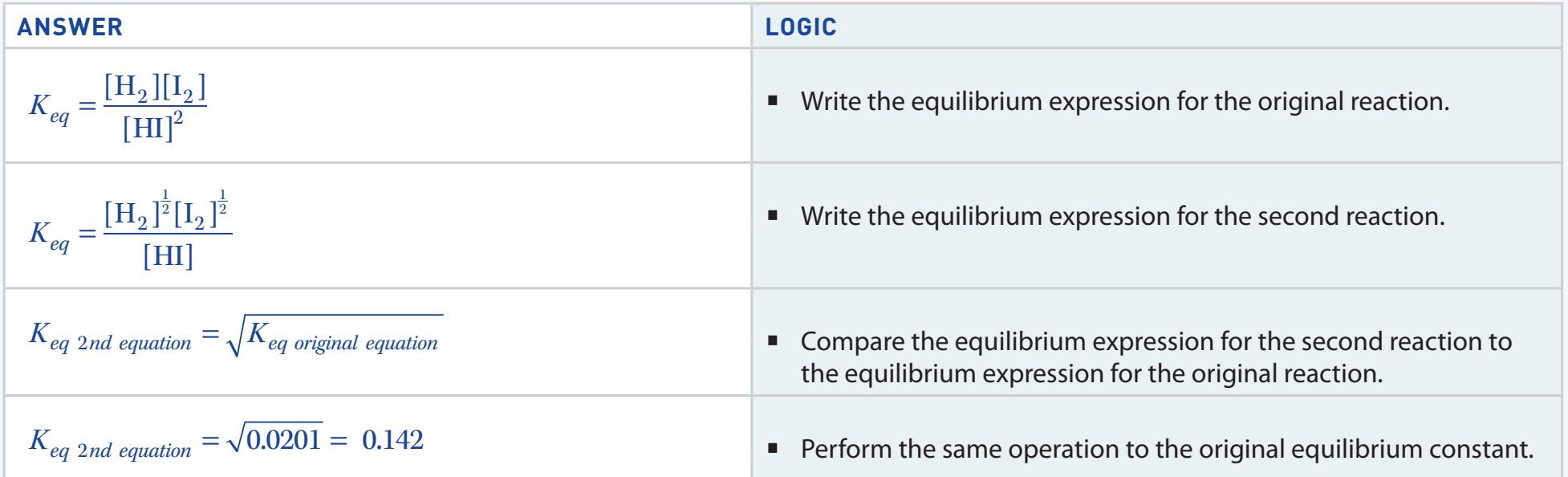This screenshot has width=1568, height=477.
Task: Click text 'Write the equilibrium expression for the original reaction.'
Action: [x=1125, y=101]
